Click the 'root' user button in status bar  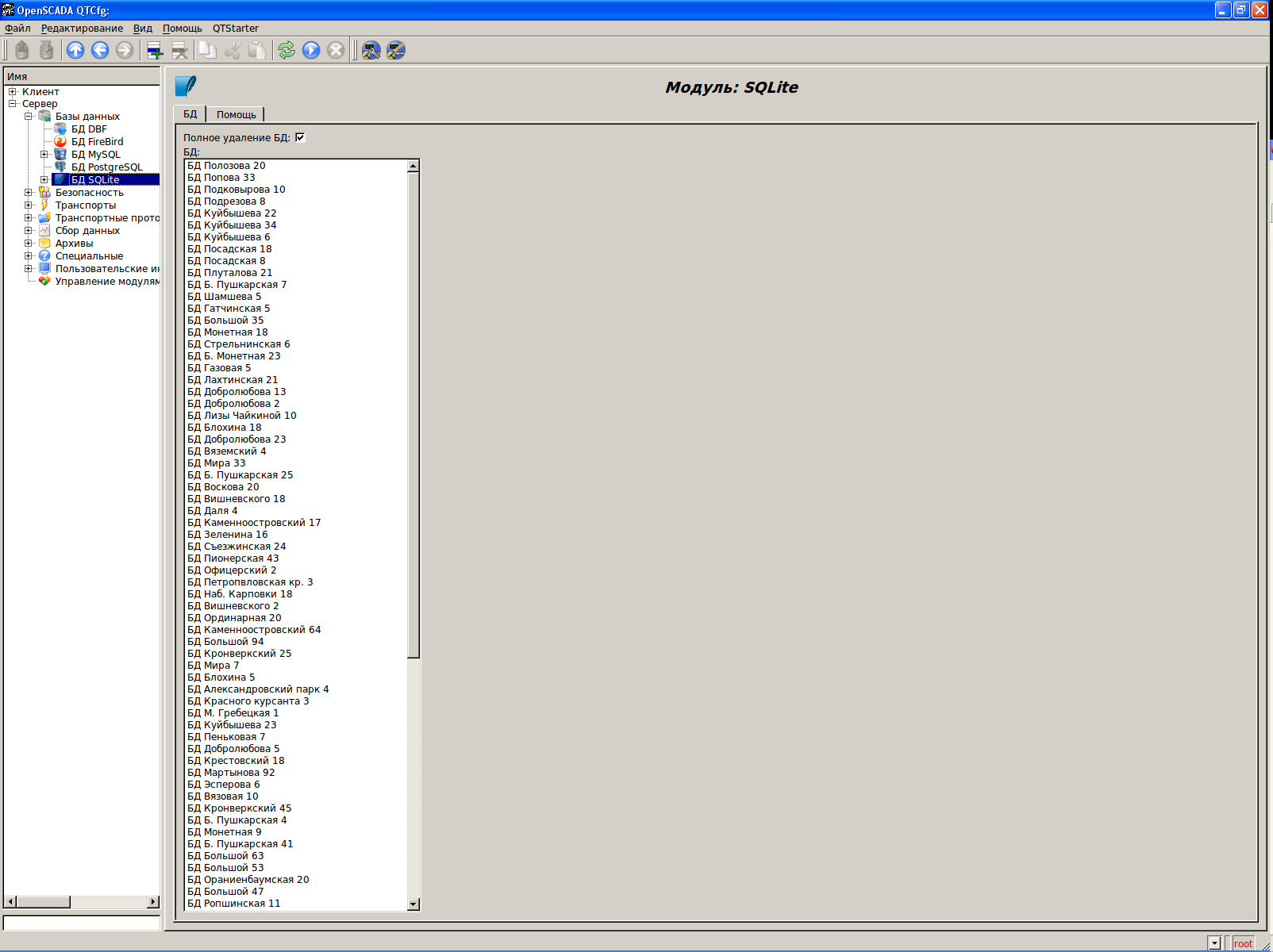[x=1243, y=943]
